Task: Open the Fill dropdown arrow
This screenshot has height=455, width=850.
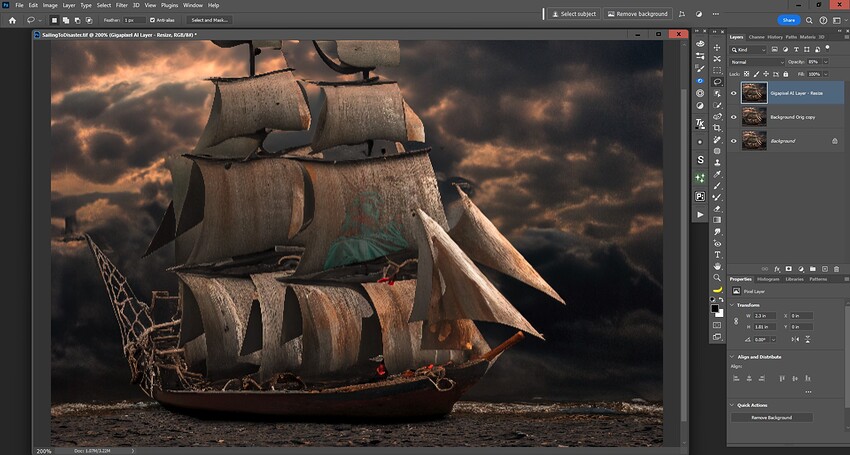Action: click(826, 74)
